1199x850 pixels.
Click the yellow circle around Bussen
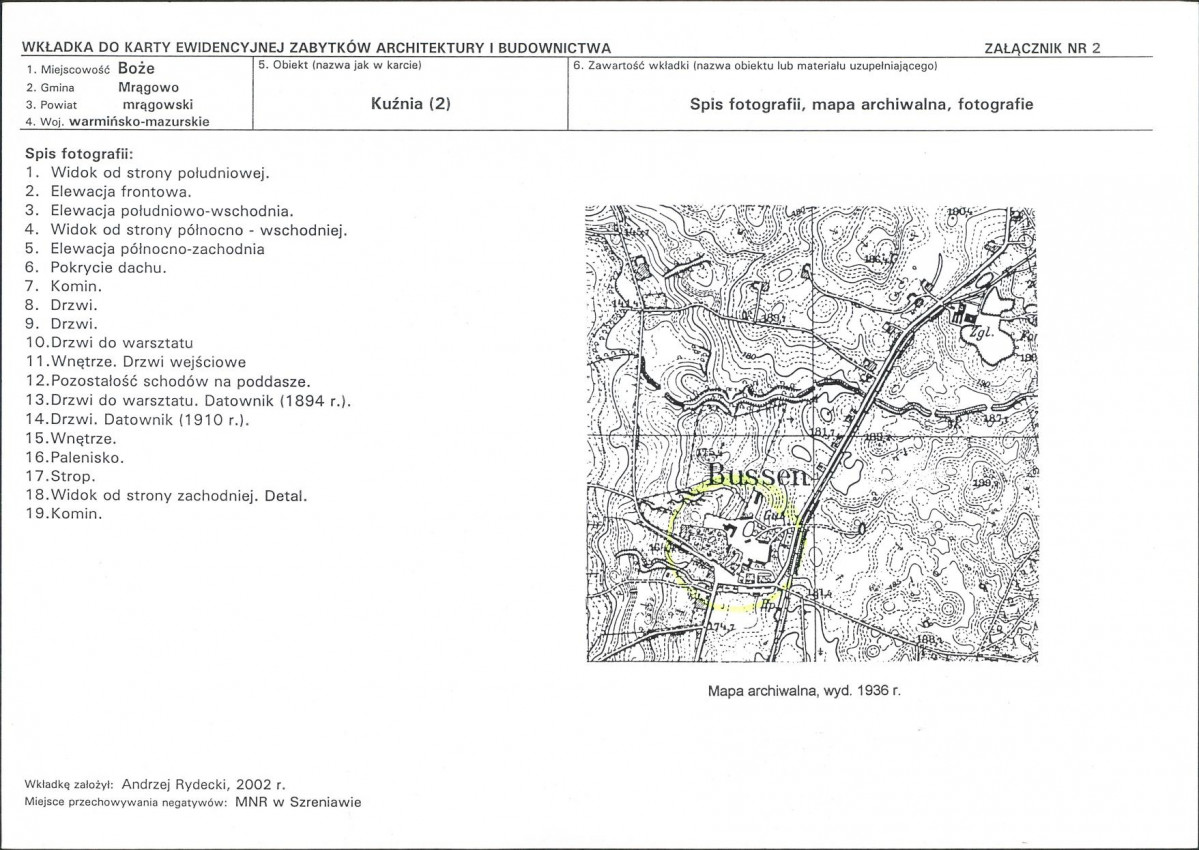tap(734, 547)
